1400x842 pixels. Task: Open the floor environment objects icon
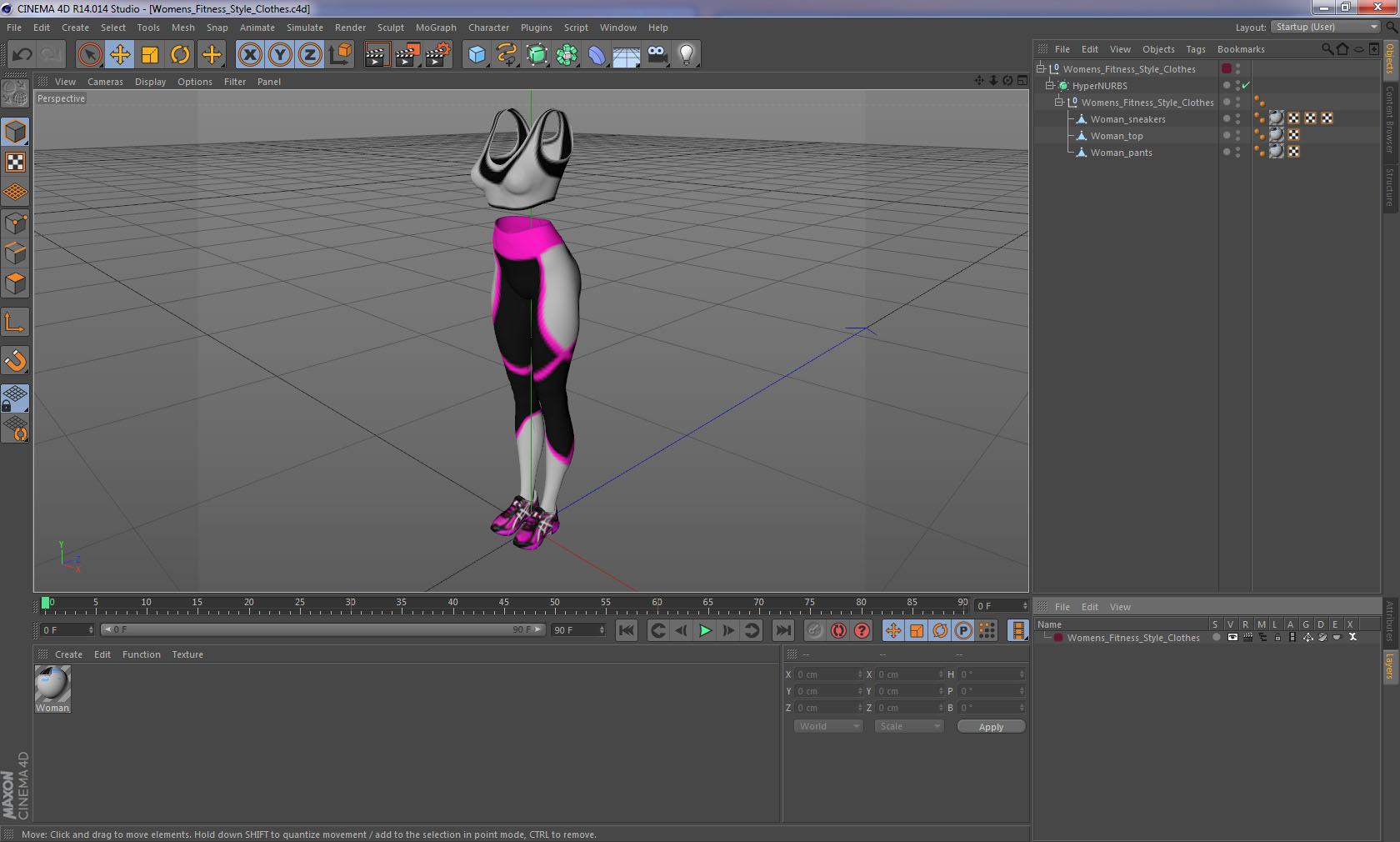click(x=627, y=55)
